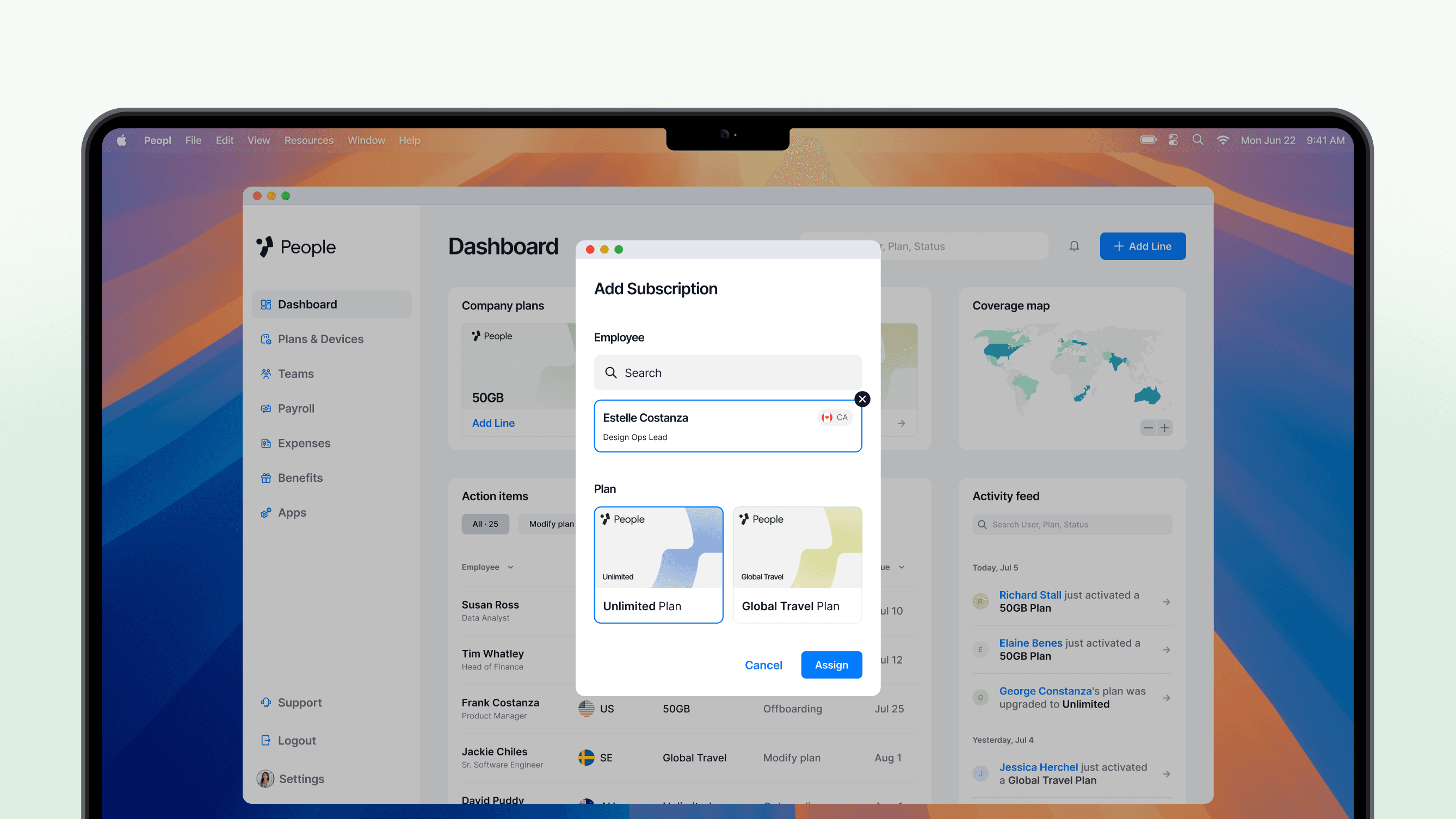Screen dimensions: 1456x819
Task: Click the Assign button
Action: click(x=831, y=665)
